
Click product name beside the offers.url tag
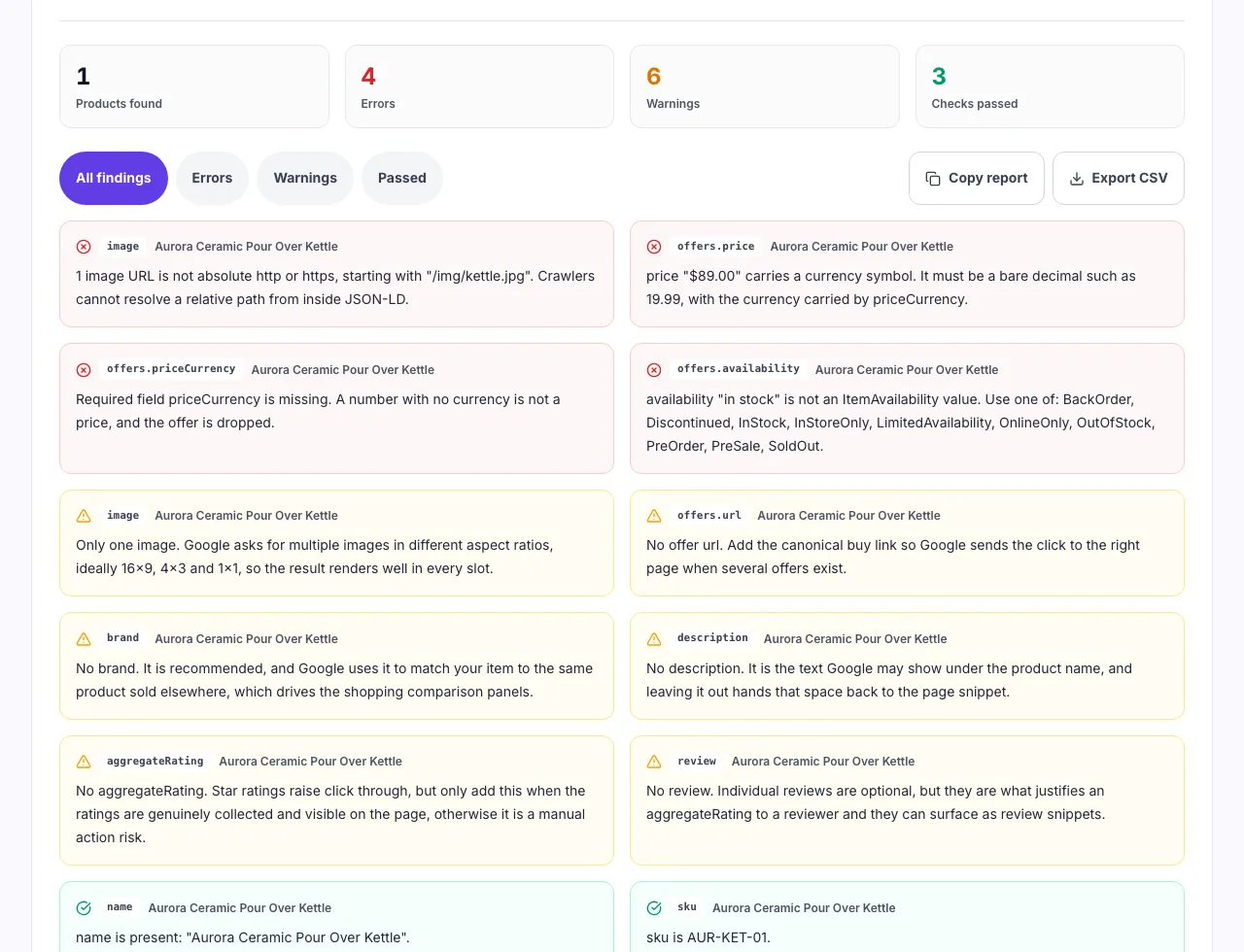point(849,516)
